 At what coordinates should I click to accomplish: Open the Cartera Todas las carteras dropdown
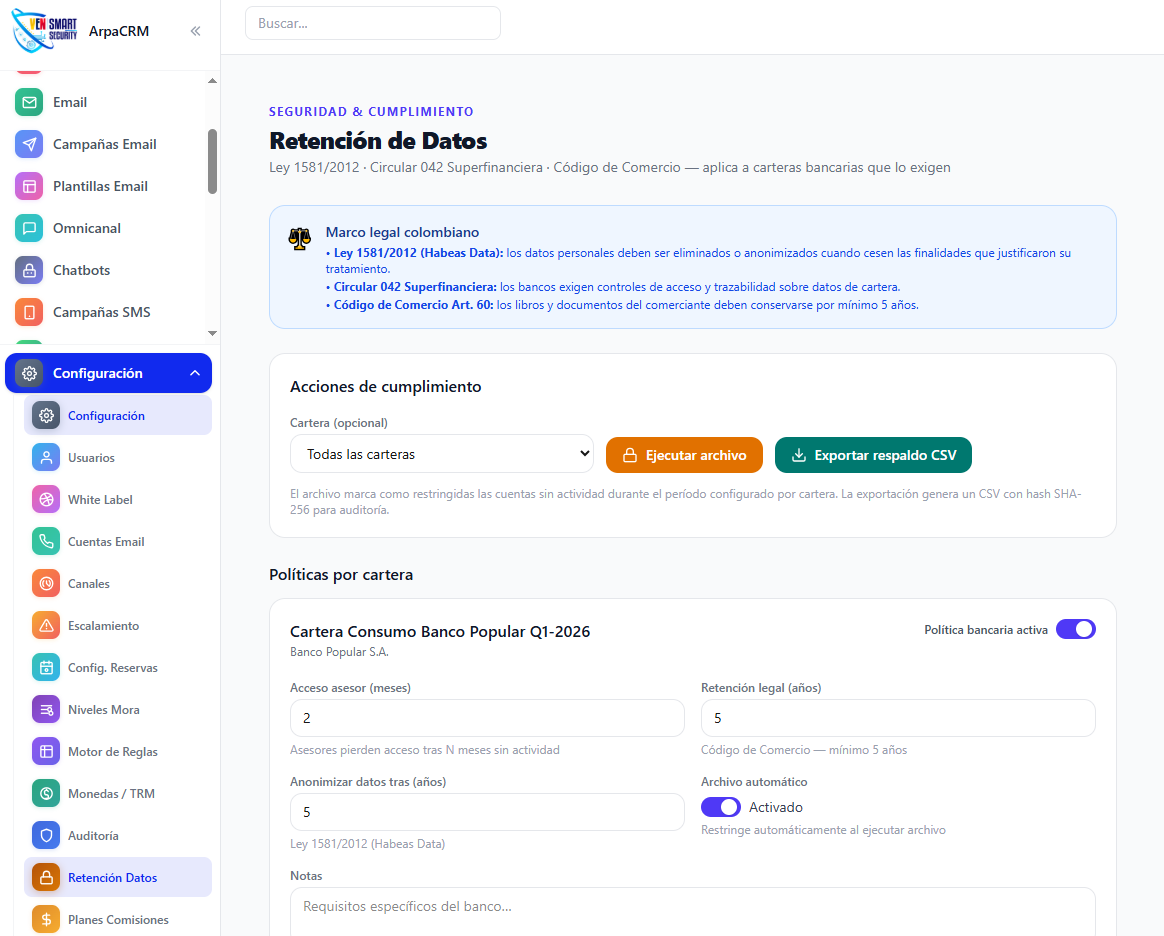click(442, 454)
